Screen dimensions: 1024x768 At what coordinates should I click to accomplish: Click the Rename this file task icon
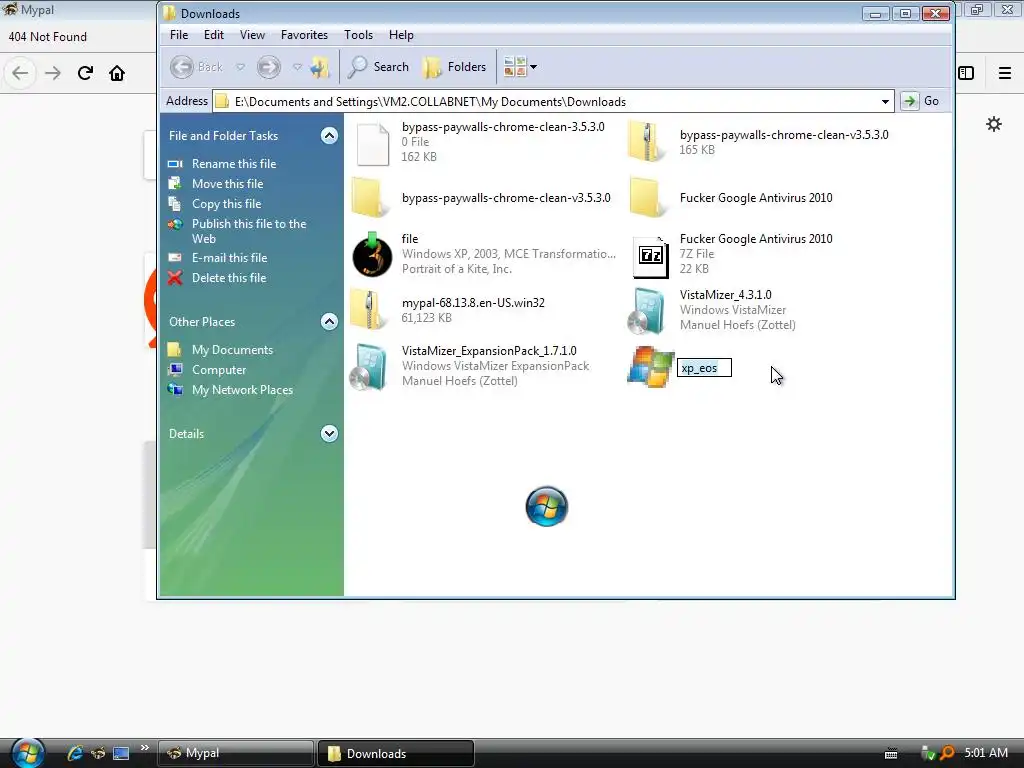pyautogui.click(x=175, y=164)
